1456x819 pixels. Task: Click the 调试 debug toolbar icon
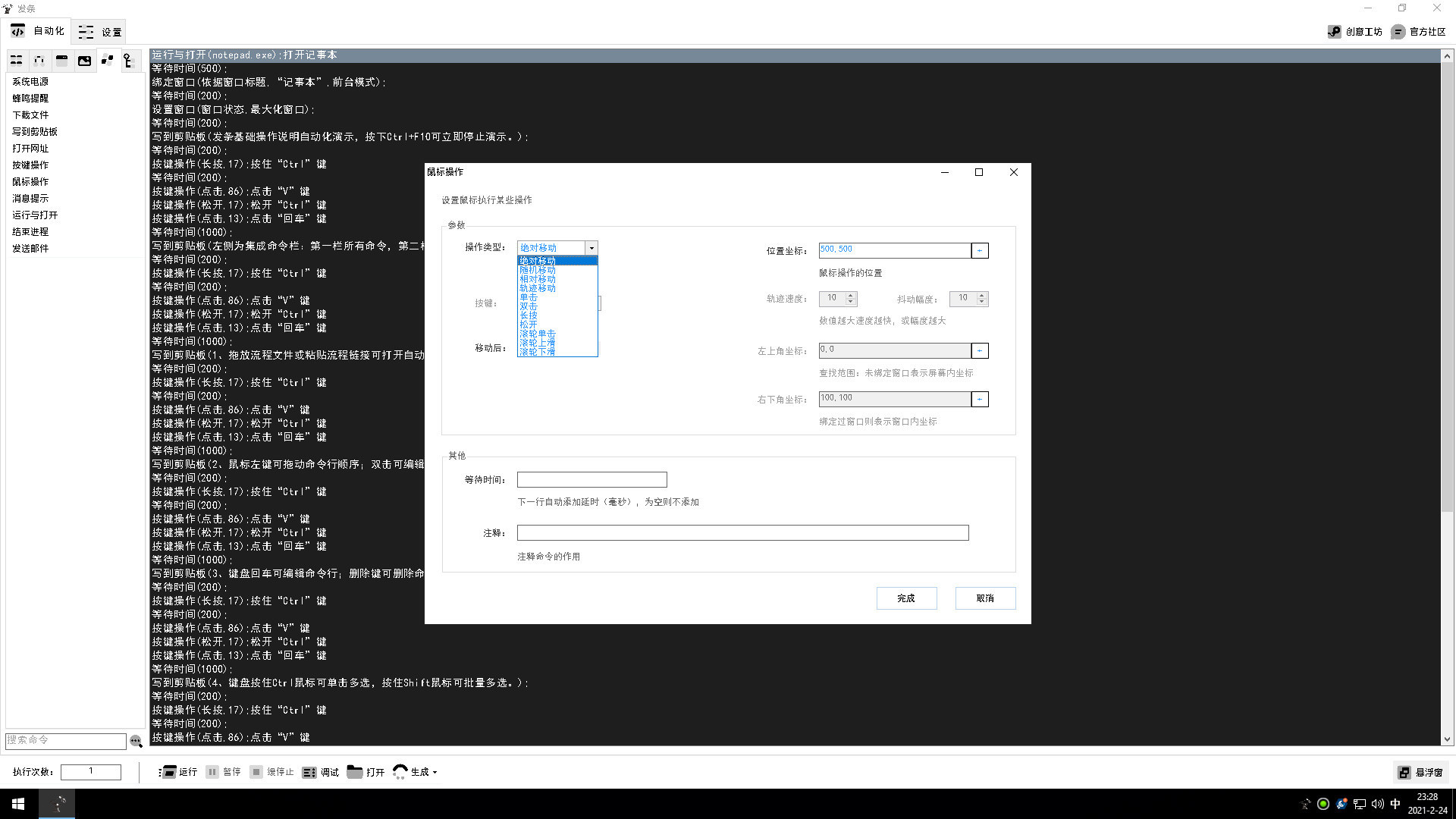click(309, 772)
